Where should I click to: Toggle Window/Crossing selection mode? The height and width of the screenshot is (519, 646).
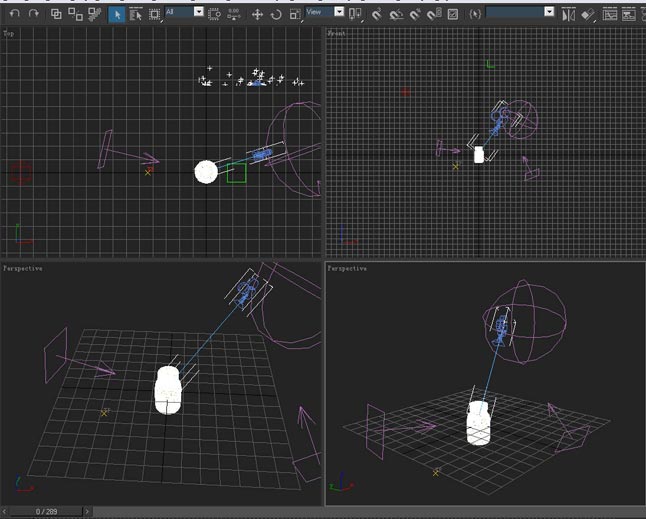(214, 15)
